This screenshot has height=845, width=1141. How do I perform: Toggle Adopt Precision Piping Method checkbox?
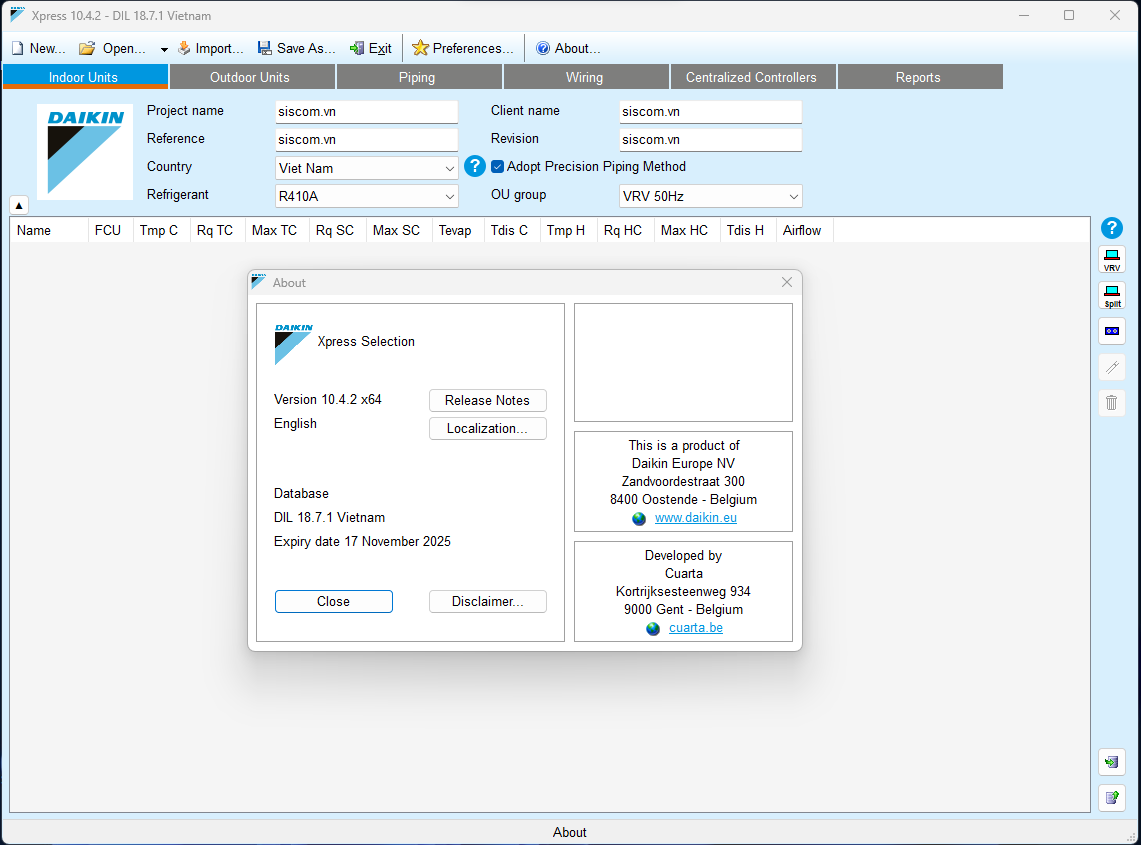(x=498, y=167)
